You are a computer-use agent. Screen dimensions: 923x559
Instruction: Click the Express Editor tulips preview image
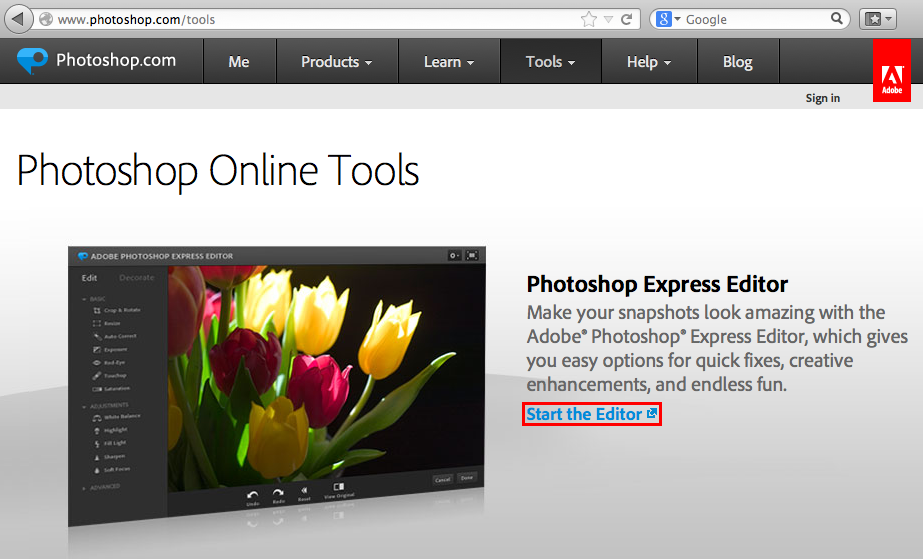coord(277,385)
